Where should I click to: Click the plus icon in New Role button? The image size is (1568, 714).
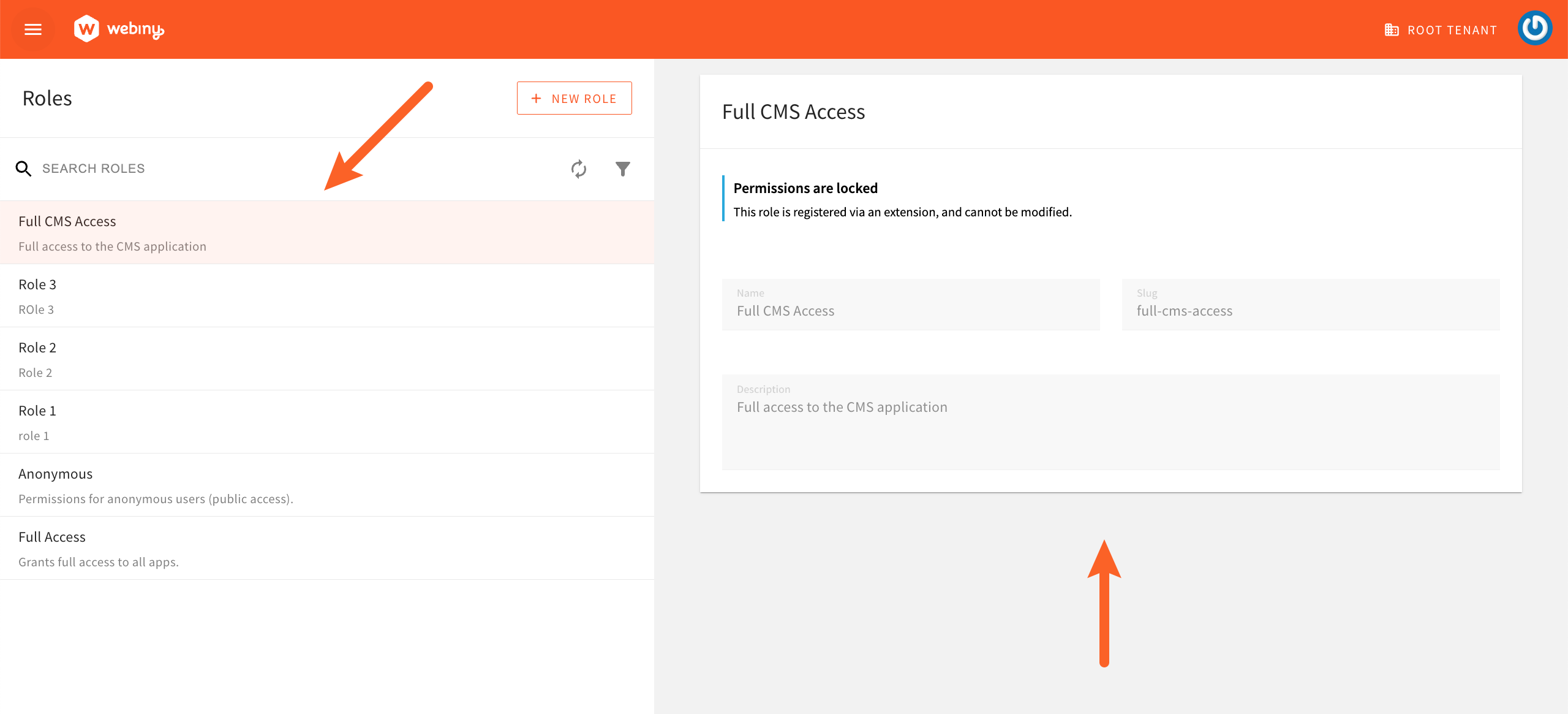536,97
